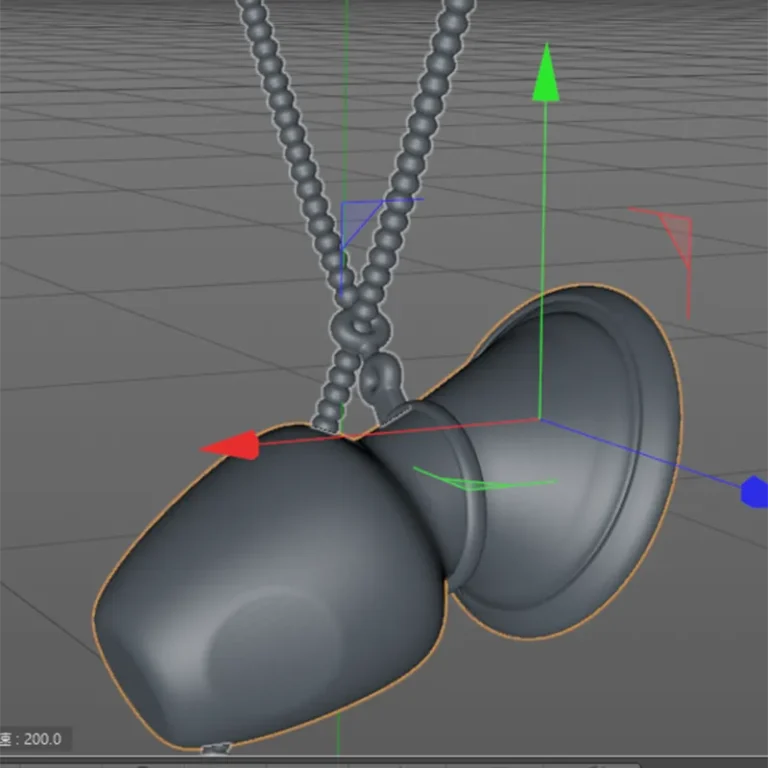Click the green Y-axis arrow tip
Screen dimensions: 768x768
click(546, 73)
